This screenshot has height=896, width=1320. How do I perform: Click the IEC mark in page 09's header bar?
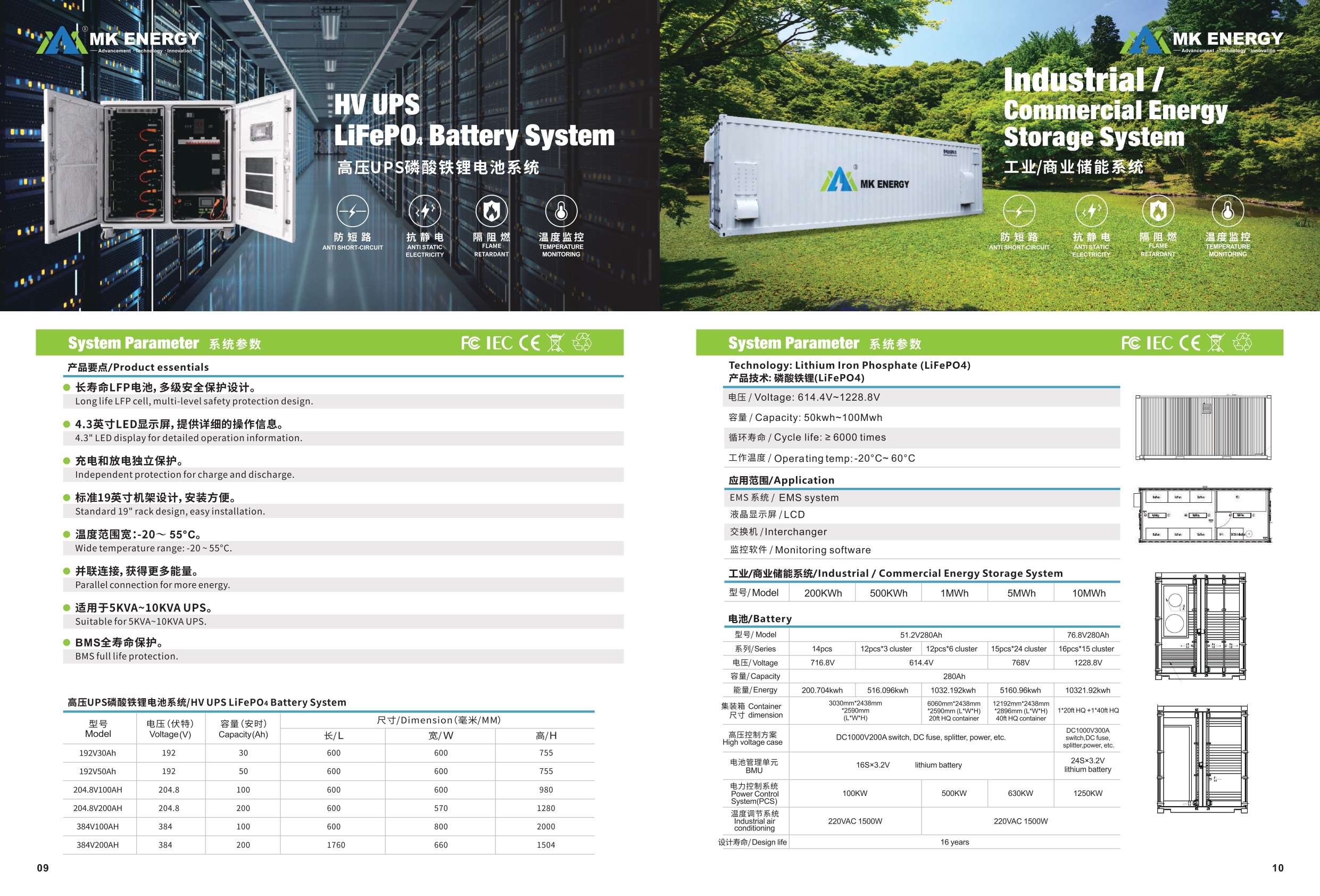(499, 343)
